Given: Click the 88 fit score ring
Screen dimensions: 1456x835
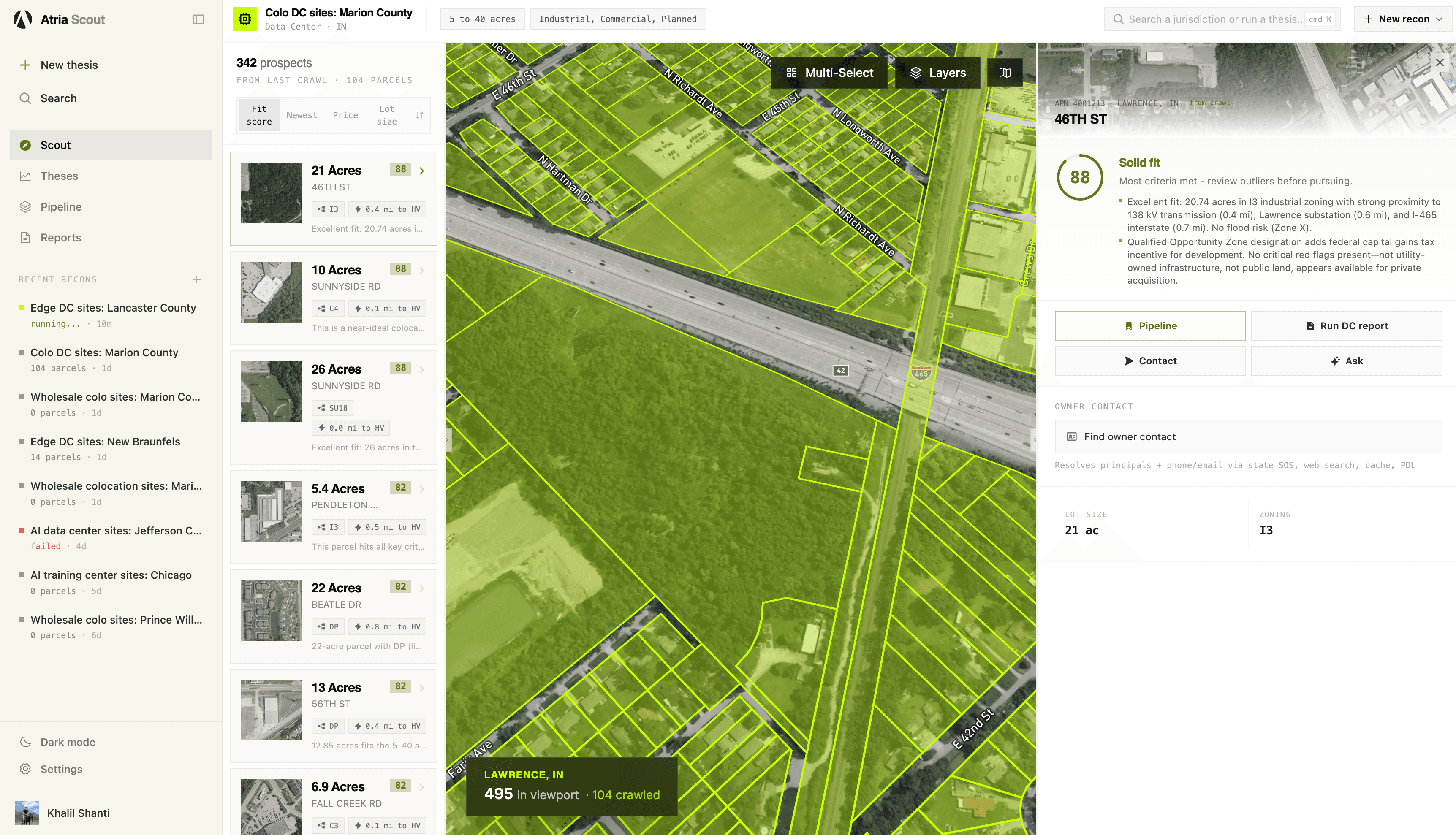Looking at the screenshot, I should [x=1080, y=177].
